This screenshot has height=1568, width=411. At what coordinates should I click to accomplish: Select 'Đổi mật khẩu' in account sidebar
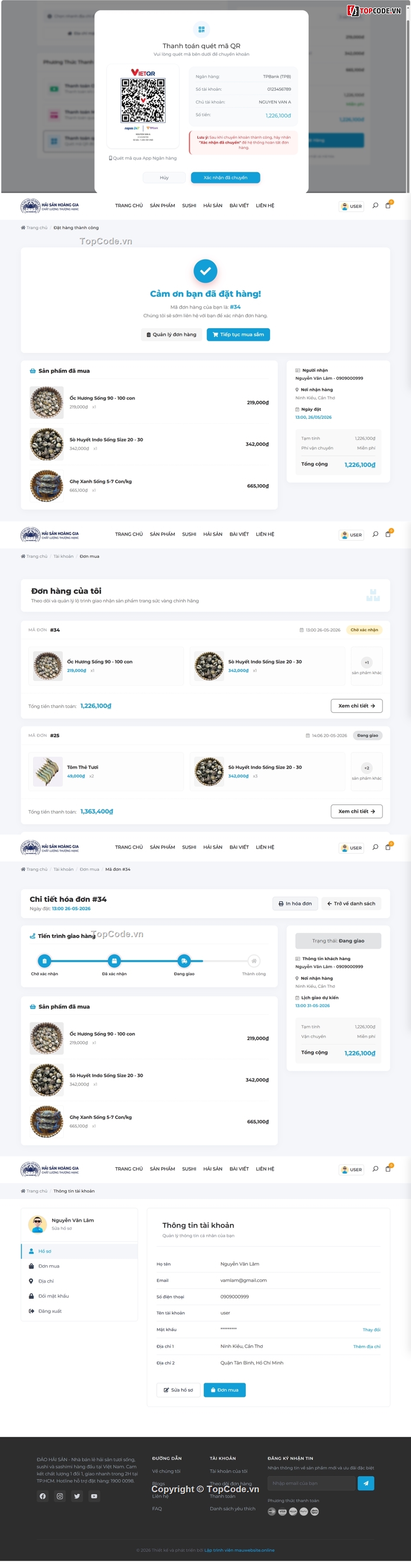click(80, 1296)
